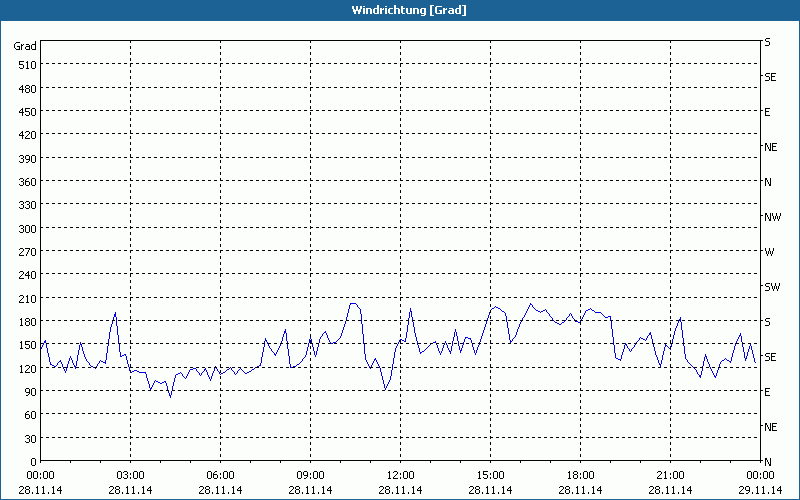This screenshot has width=800, height=500.
Task: Click the 28.11.14 date under 03:00
Action: point(130,490)
